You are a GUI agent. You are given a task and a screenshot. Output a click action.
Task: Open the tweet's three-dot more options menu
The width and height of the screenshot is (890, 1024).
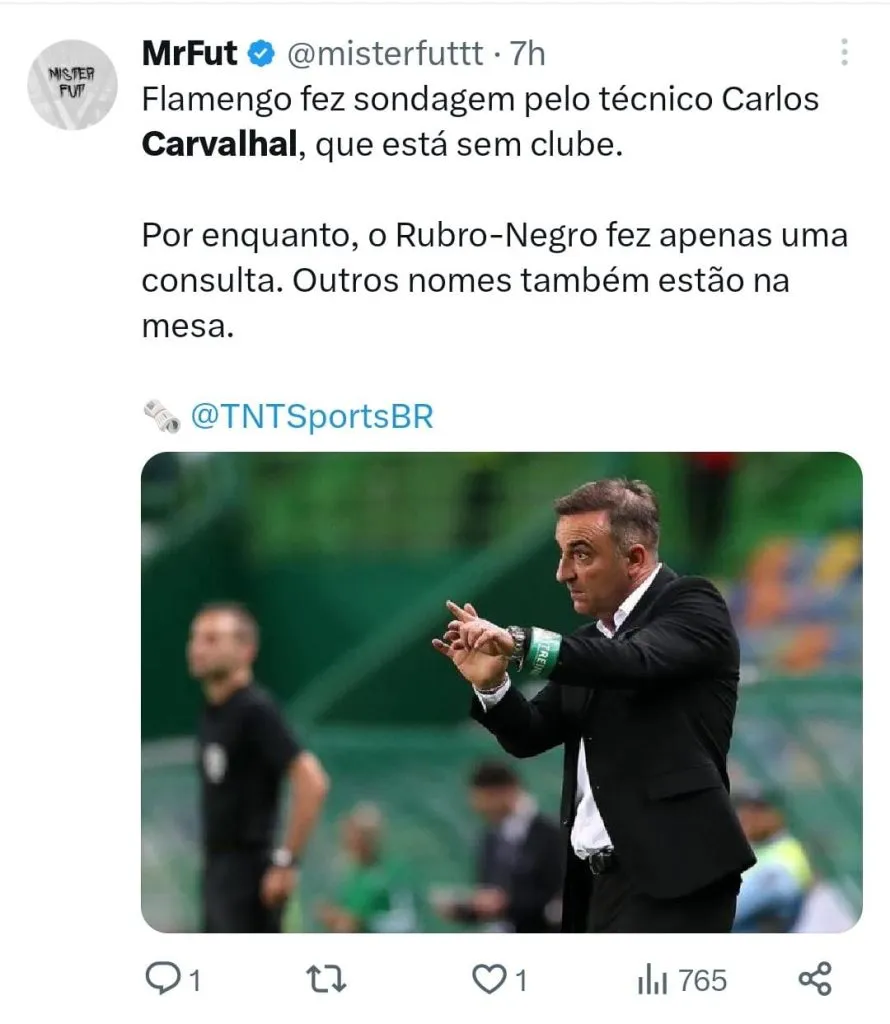(x=844, y=52)
